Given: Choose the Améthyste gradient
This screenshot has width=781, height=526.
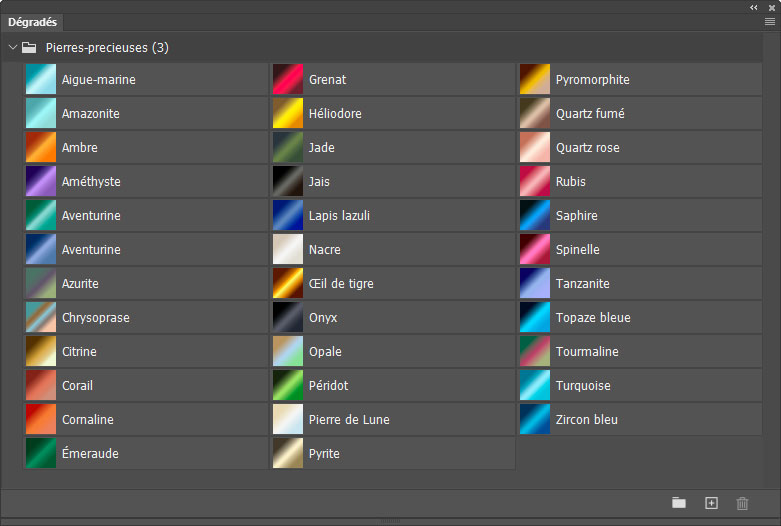Looking at the screenshot, I should pyautogui.click(x=41, y=182).
